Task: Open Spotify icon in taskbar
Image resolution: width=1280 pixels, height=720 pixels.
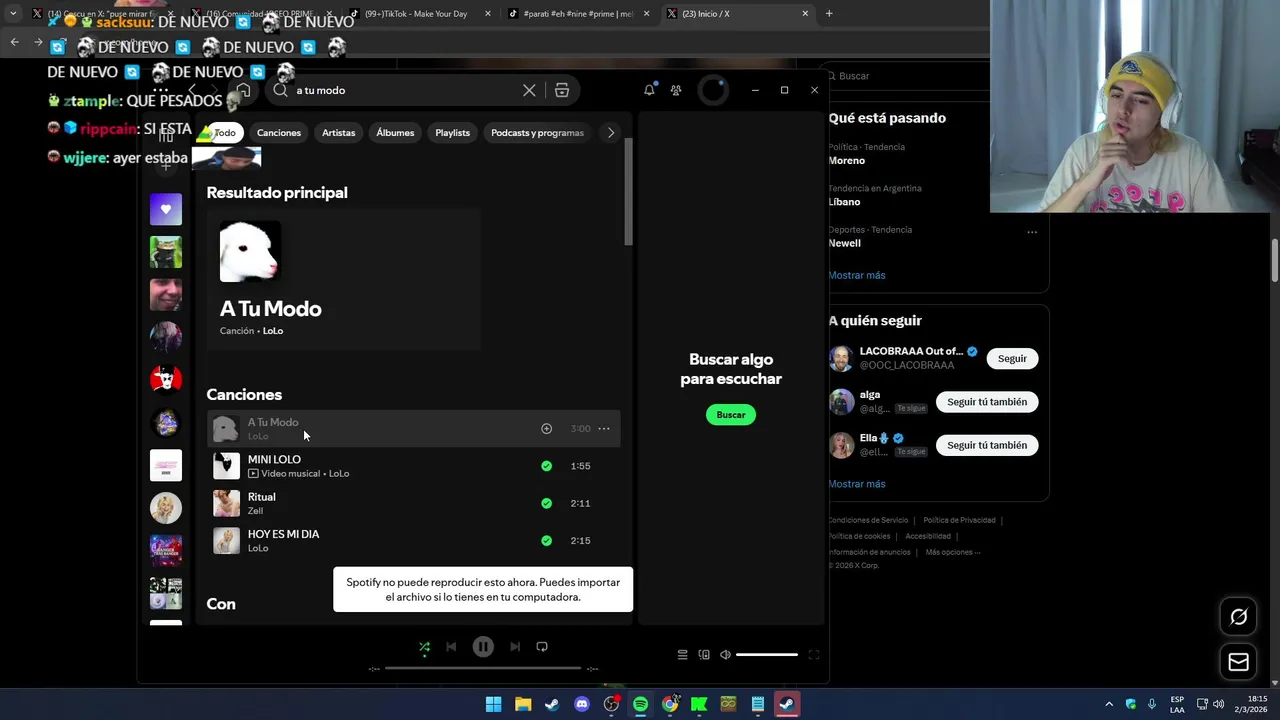Action: [640, 704]
